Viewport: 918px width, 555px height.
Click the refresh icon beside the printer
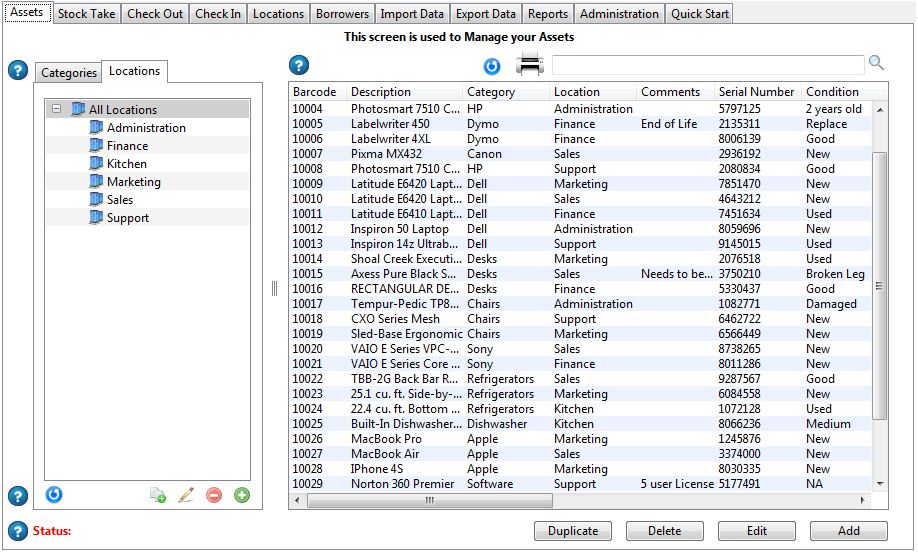pos(492,66)
